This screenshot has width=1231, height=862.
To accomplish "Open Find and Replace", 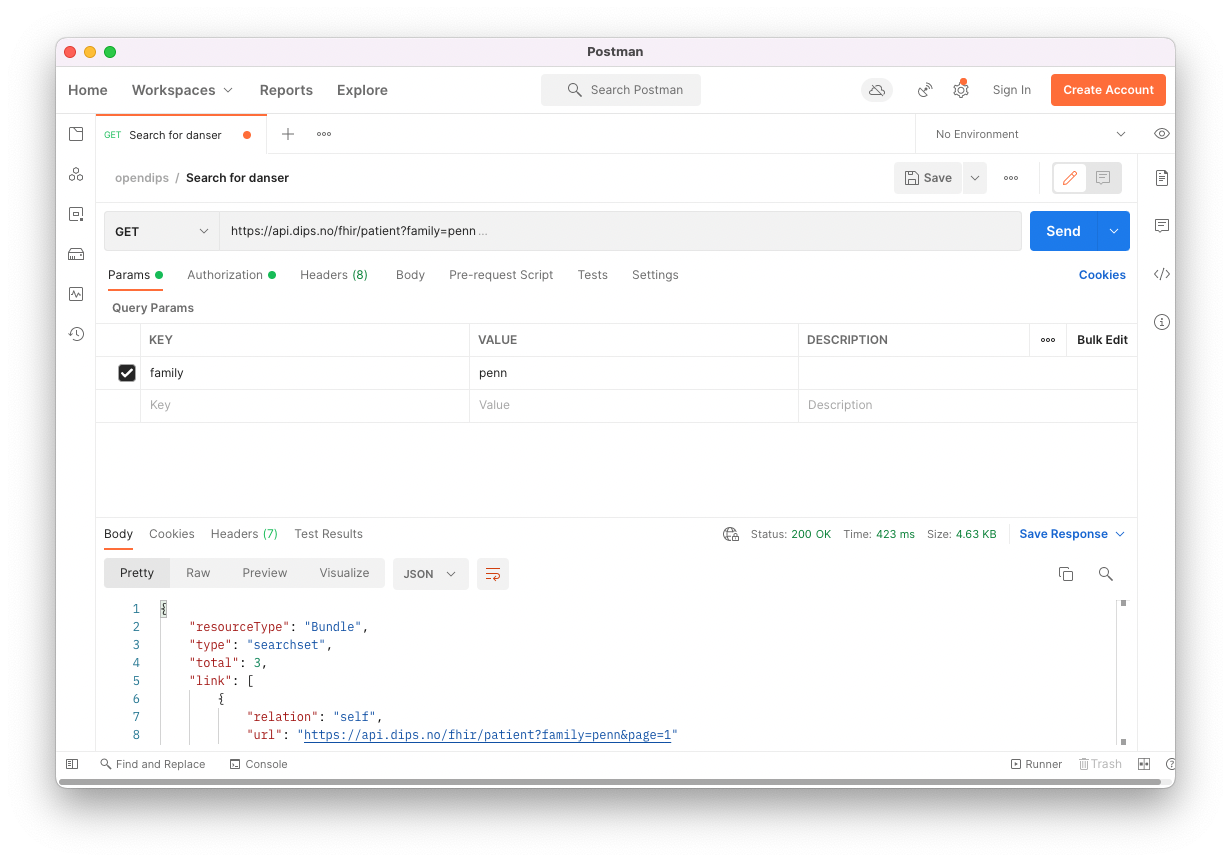I will click(153, 764).
